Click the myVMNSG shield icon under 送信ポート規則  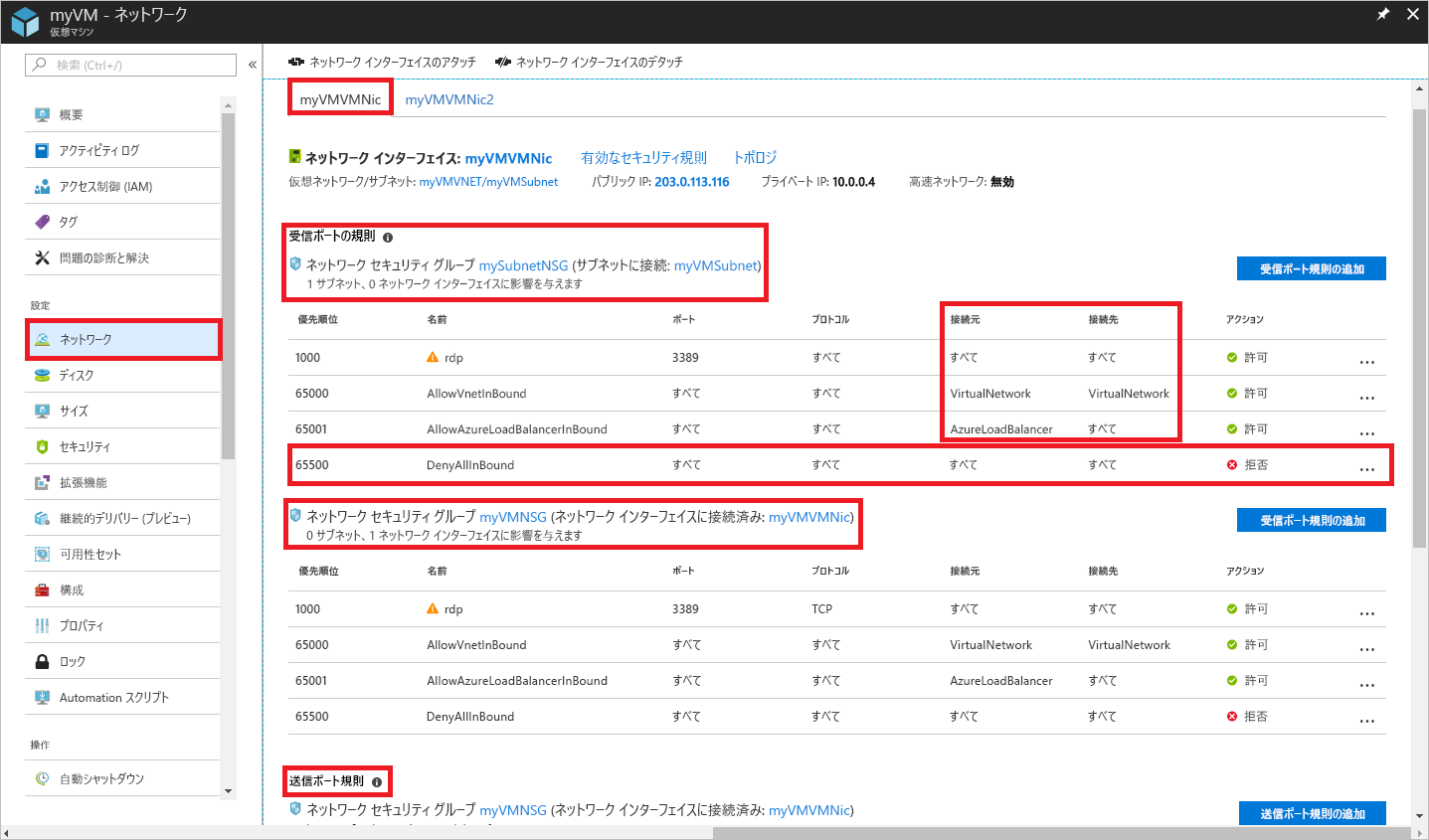pyautogui.click(x=295, y=809)
